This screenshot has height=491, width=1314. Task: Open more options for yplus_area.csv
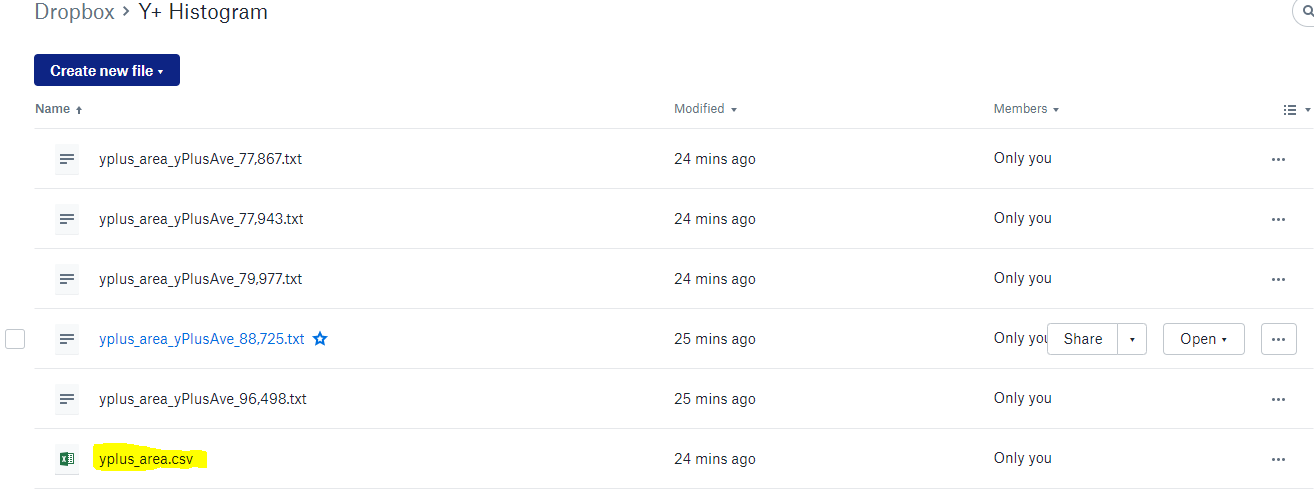1278,459
